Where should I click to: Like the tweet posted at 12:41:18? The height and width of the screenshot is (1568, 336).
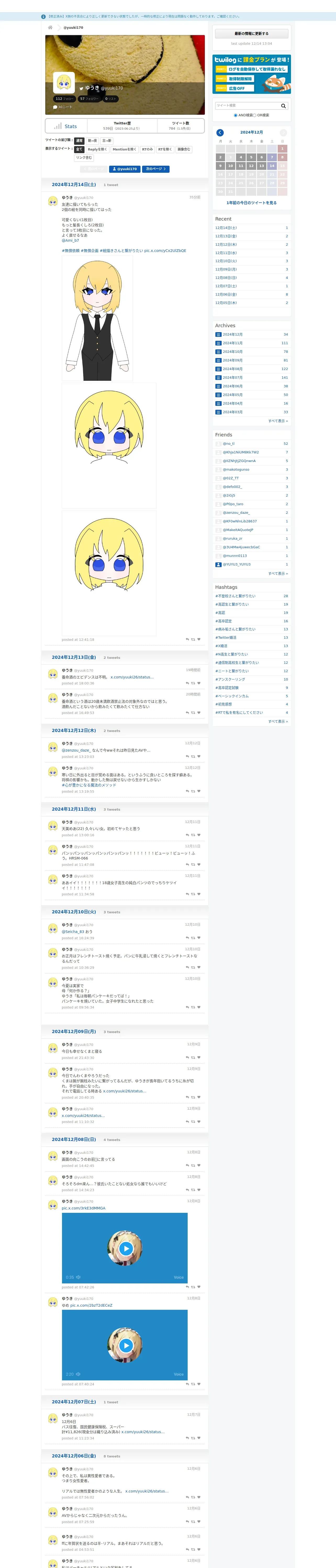pos(199,639)
